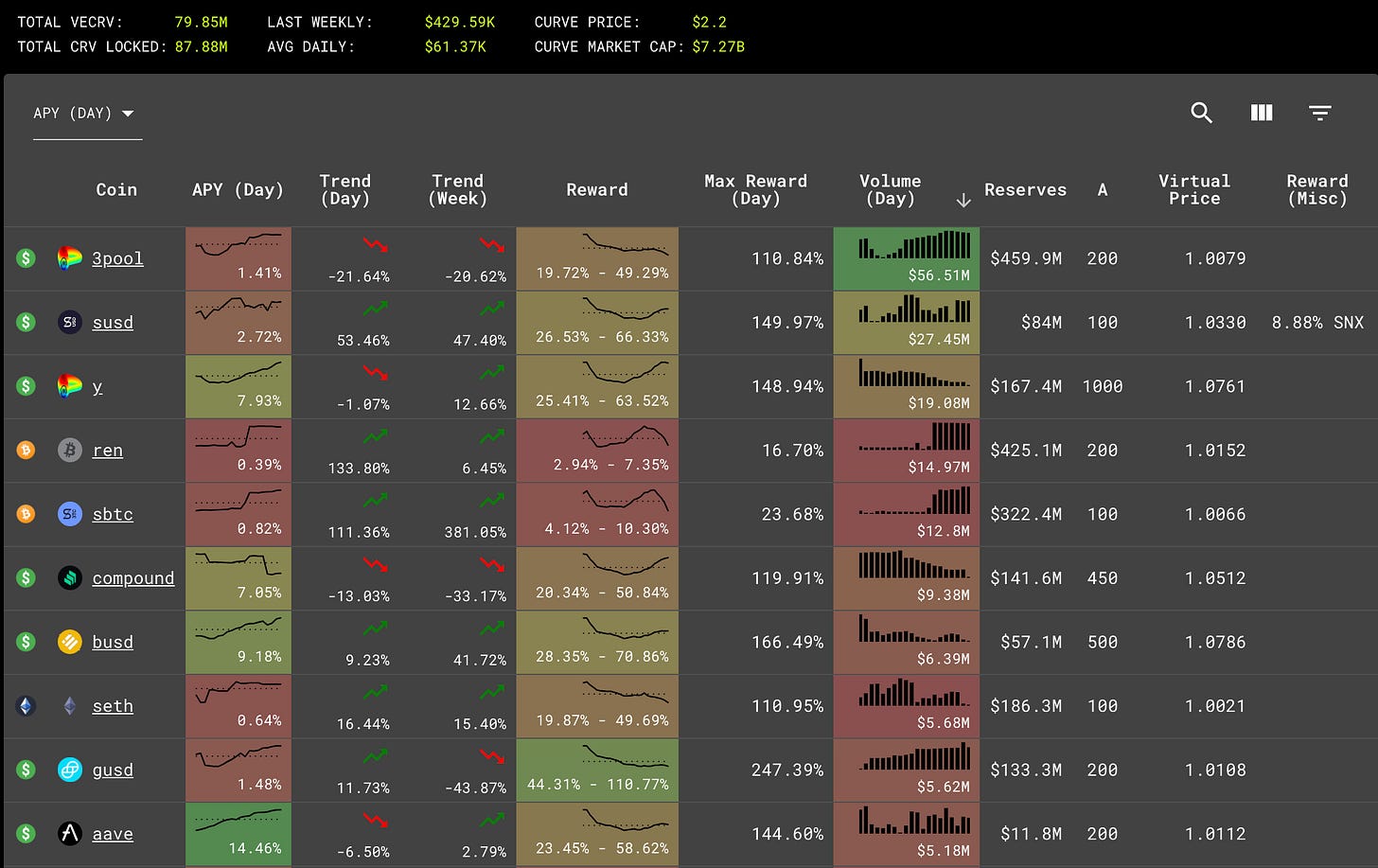Click the ren volume chart showing $14.97M

[x=907, y=451]
